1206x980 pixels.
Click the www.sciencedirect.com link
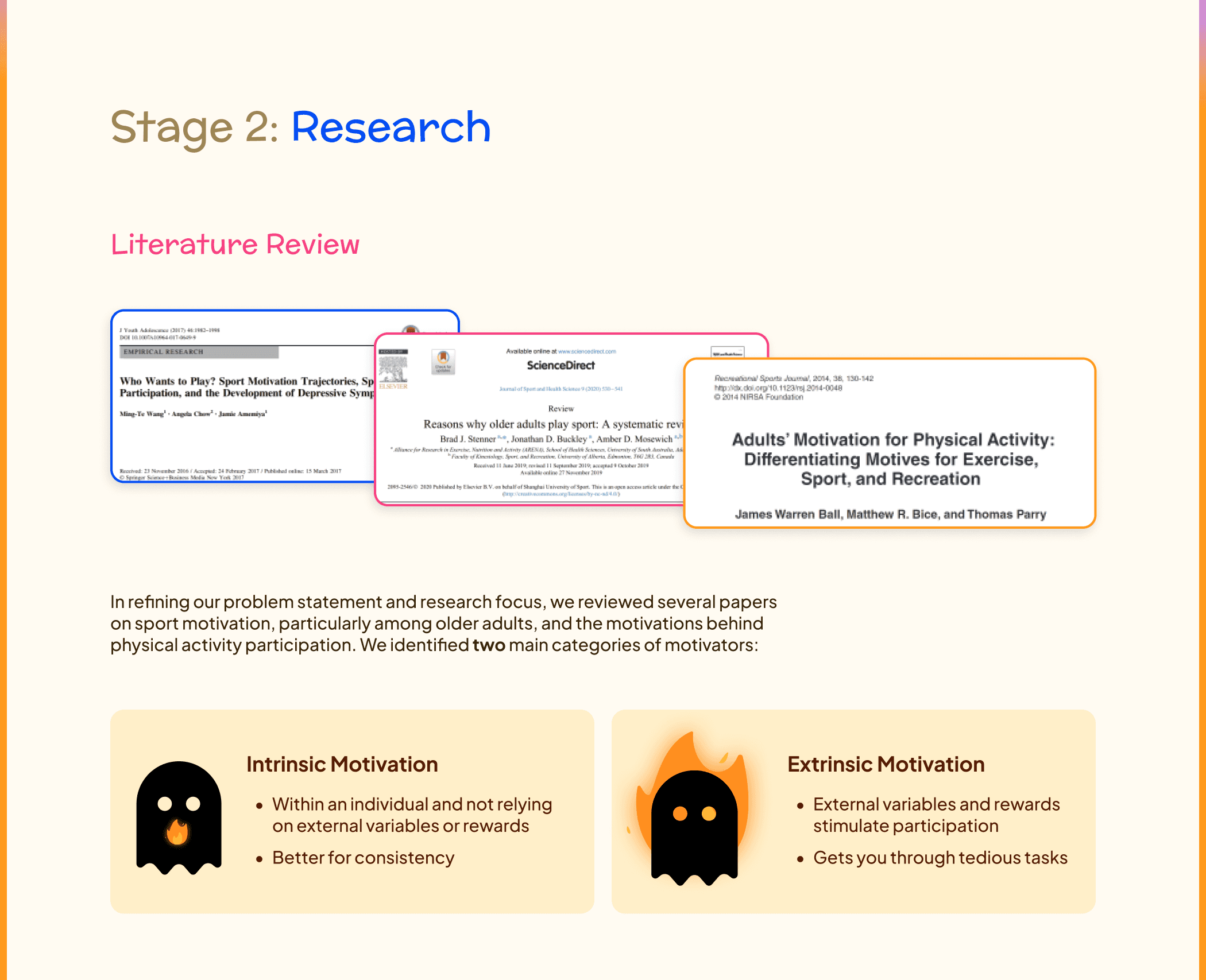[586, 351]
